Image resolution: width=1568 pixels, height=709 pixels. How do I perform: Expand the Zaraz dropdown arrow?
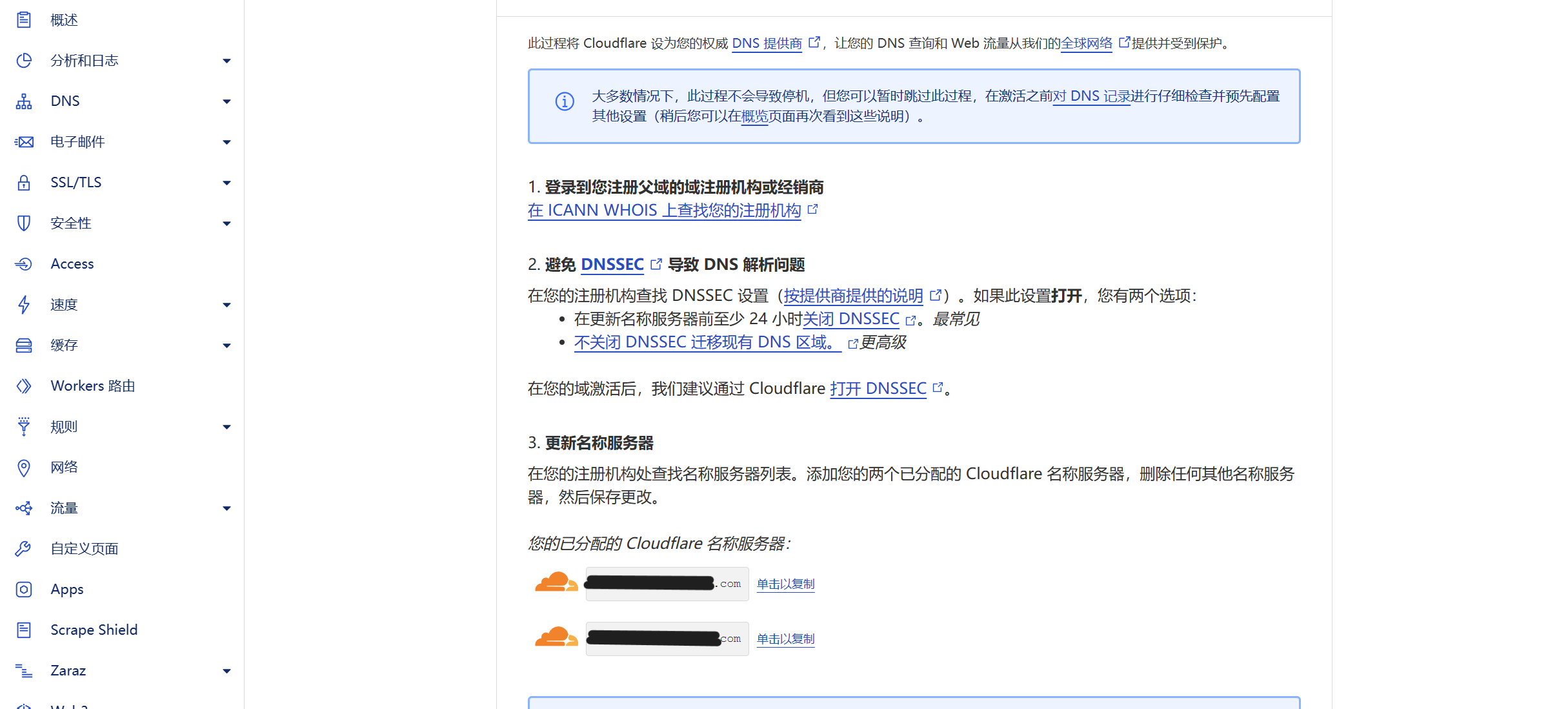click(x=226, y=671)
